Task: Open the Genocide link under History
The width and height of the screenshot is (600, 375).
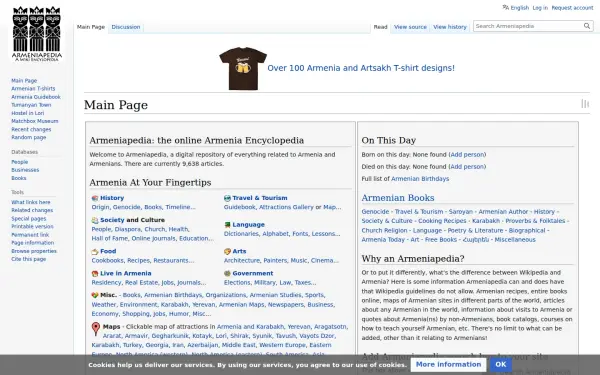Action: [127, 207]
